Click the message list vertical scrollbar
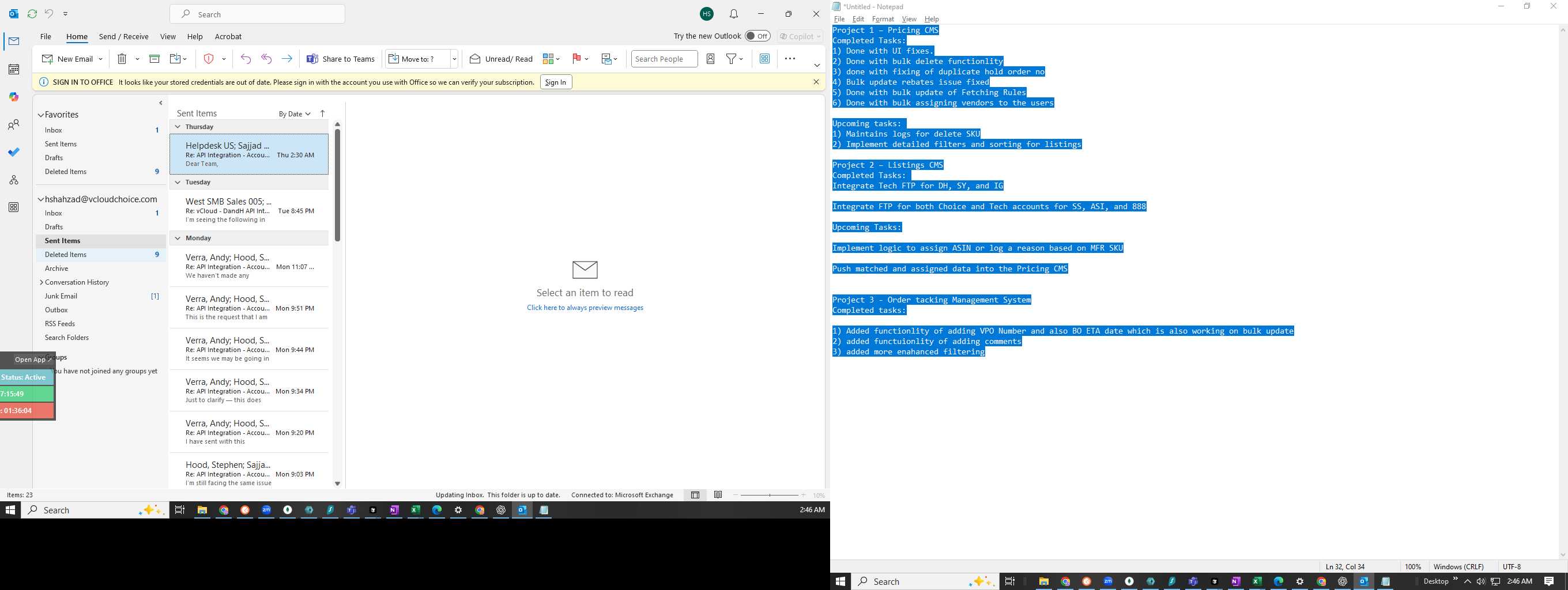 point(337,185)
